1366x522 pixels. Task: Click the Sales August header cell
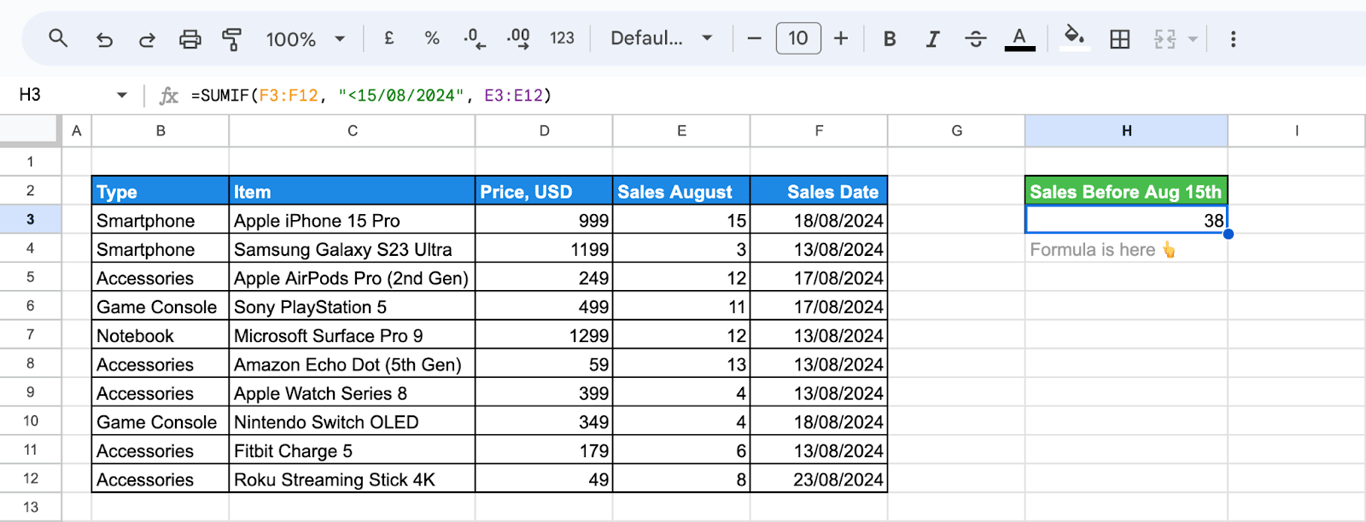tap(681, 191)
